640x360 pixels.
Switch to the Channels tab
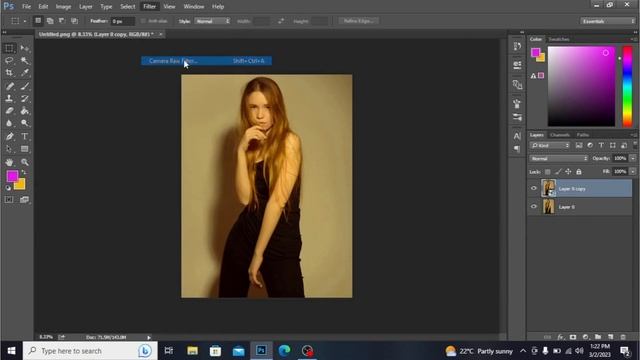click(x=560, y=135)
